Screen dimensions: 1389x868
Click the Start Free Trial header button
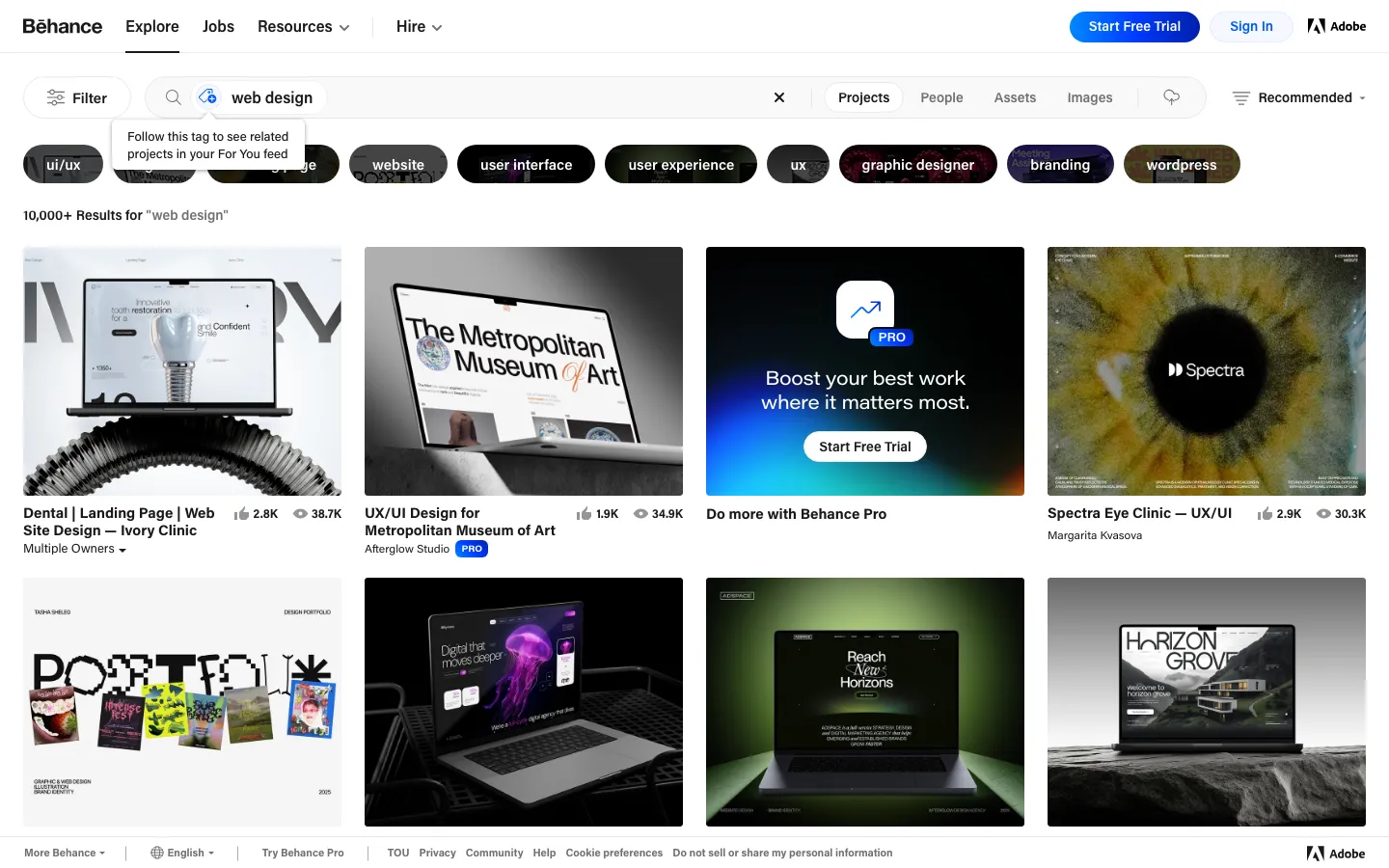(1134, 27)
